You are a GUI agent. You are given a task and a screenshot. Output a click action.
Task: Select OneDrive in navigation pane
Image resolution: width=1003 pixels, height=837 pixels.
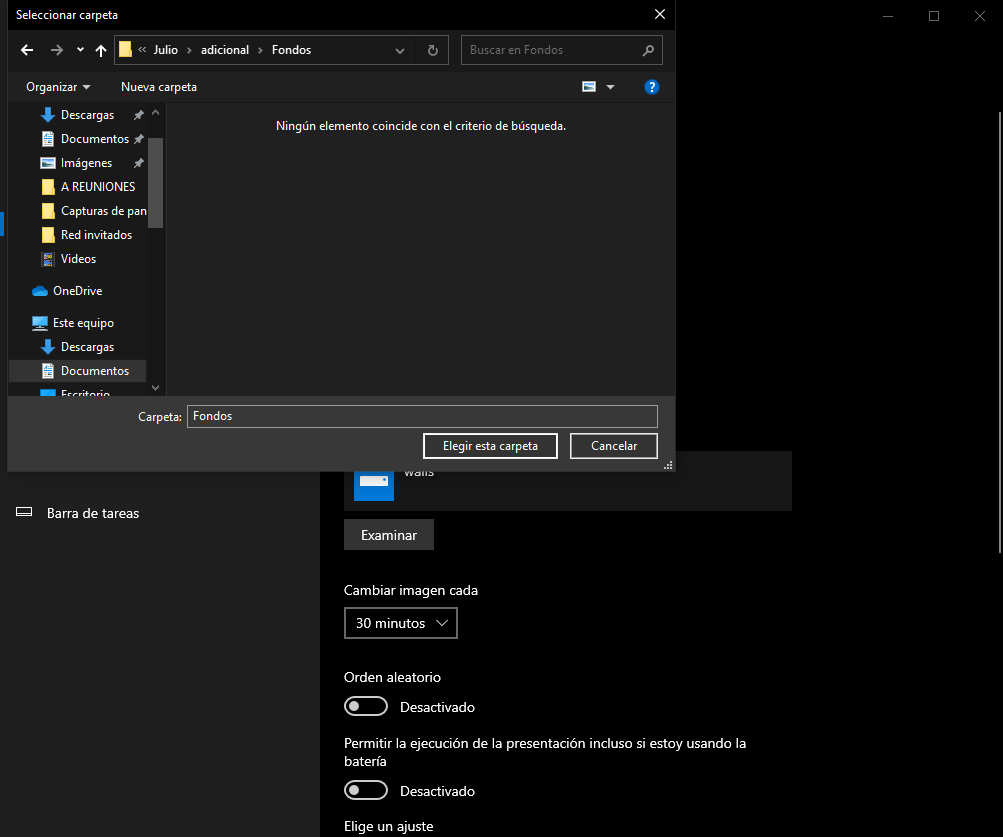click(x=77, y=291)
